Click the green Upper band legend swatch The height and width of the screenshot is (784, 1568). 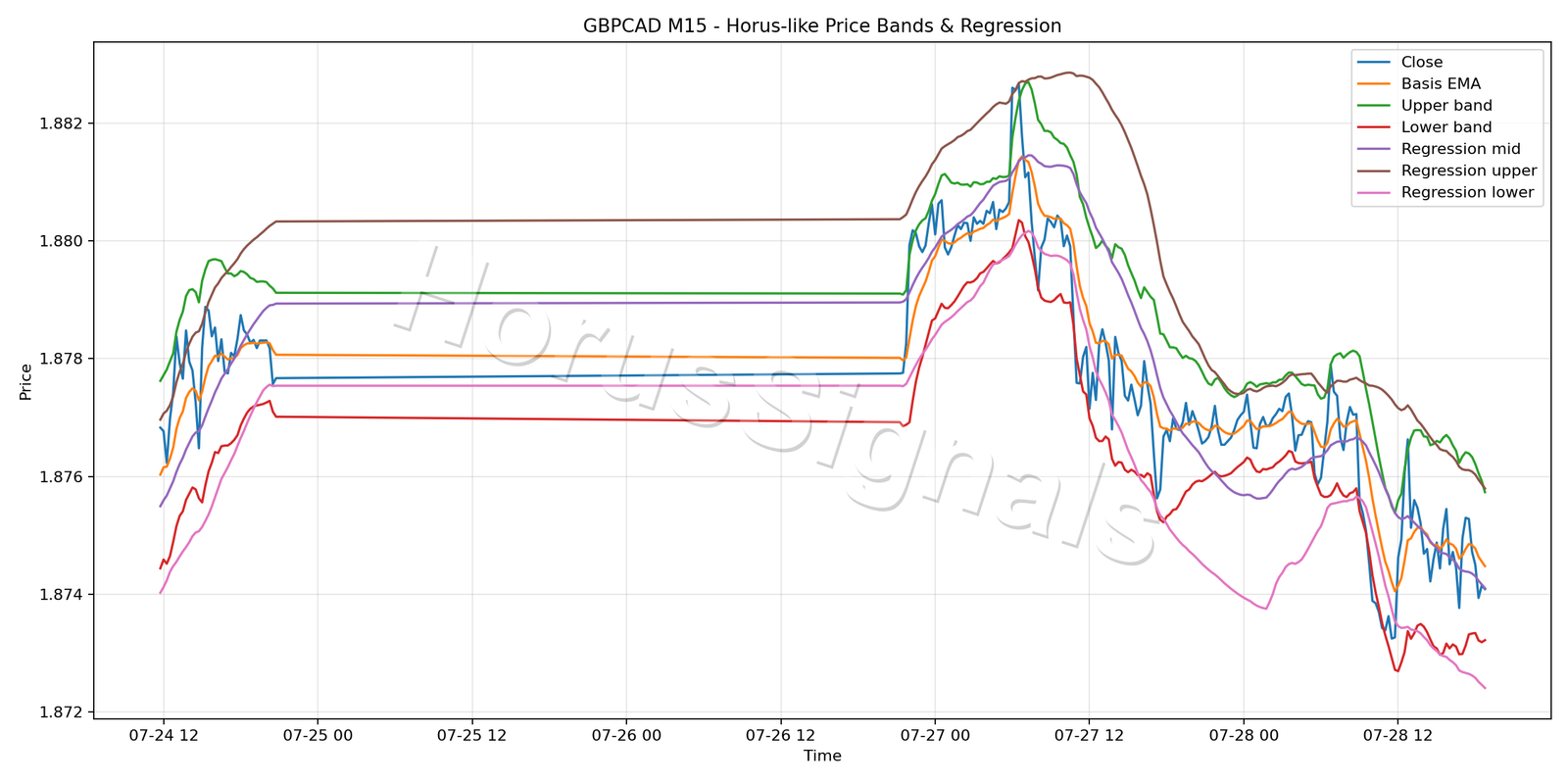click(x=1373, y=106)
